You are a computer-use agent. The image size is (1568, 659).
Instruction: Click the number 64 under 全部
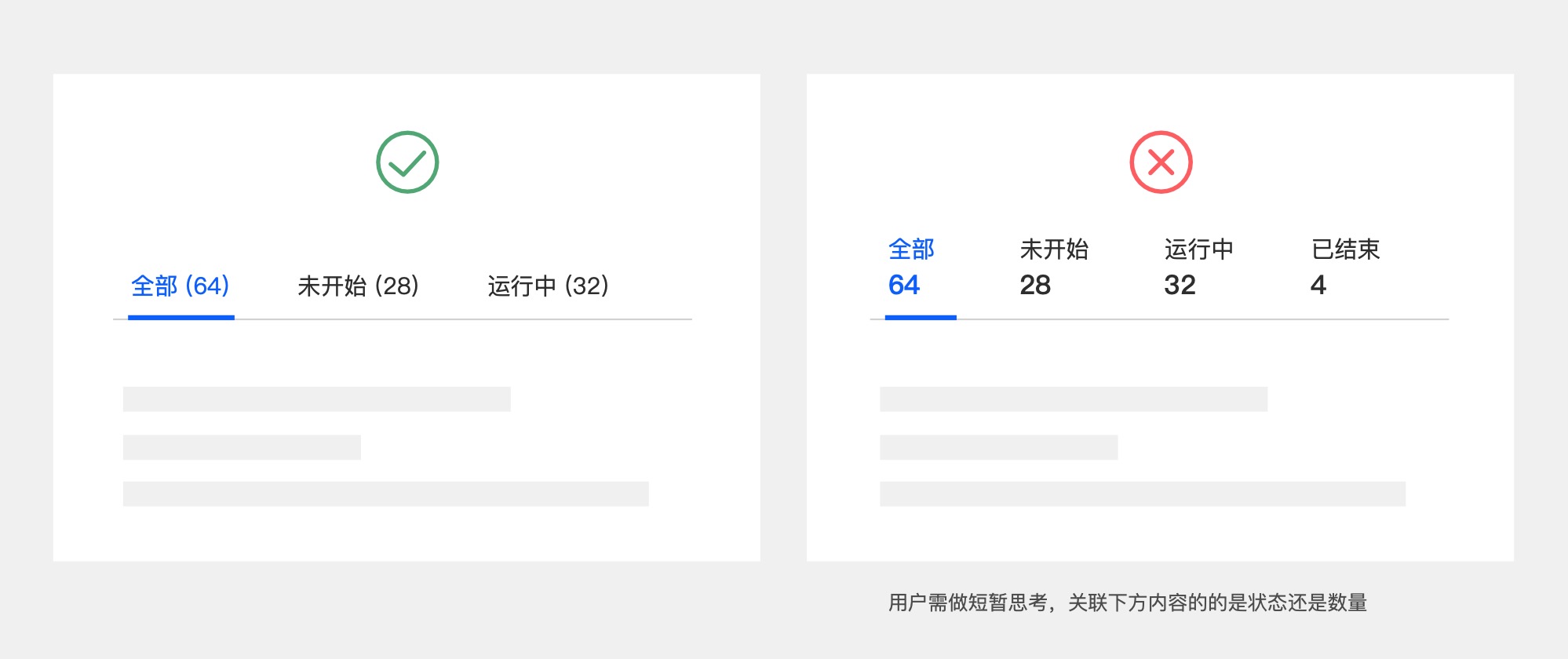point(905,286)
